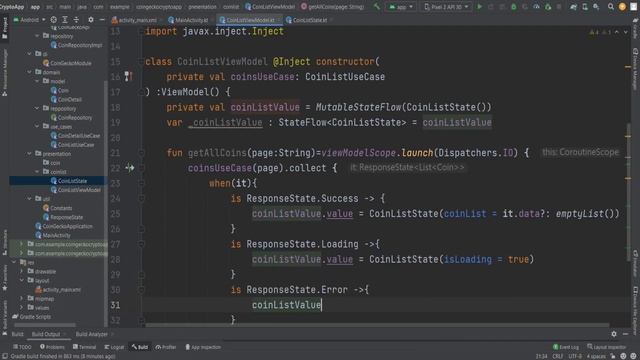Open CoinListViewModel in project tree

[x=79, y=190]
